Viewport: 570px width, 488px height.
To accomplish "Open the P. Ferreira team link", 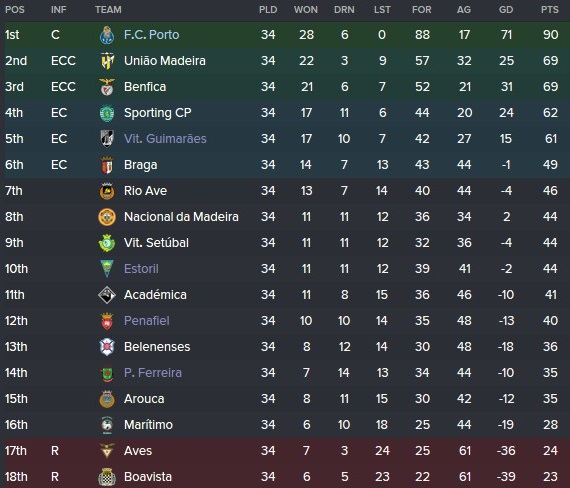I will pyautogui.click(x=153, y=373).
